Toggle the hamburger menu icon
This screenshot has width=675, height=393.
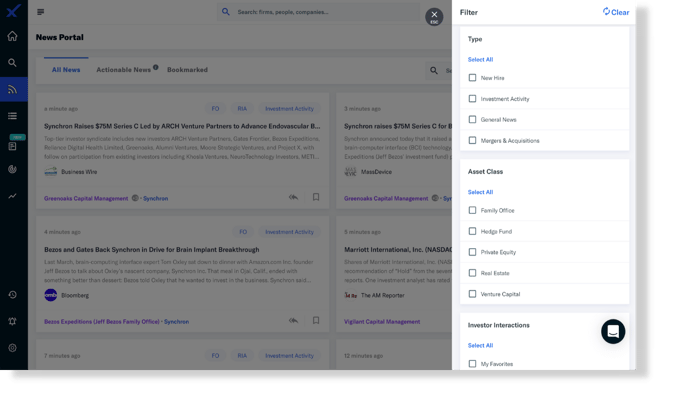(x=40, y=12)
